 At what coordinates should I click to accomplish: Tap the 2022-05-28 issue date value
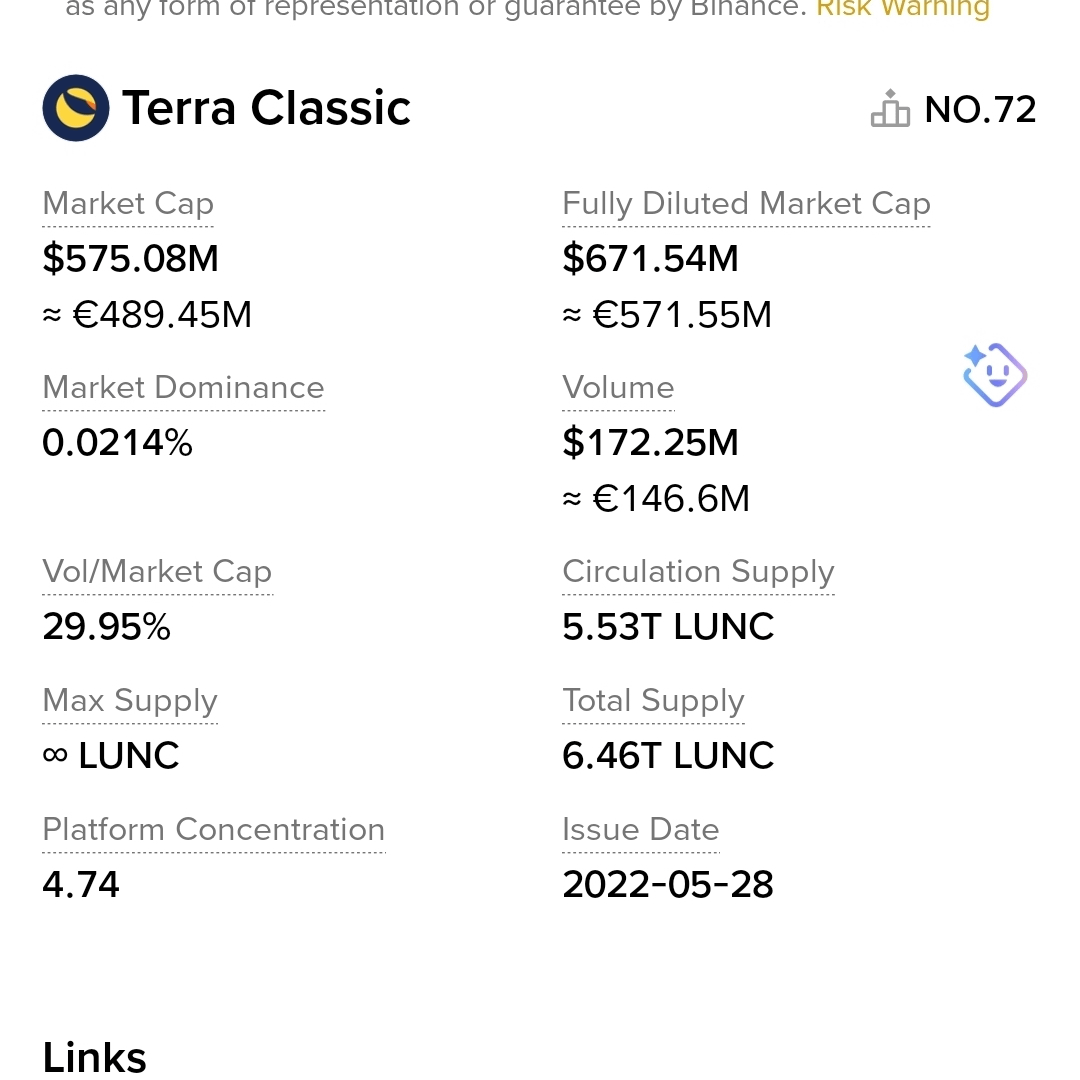(667, 884)
